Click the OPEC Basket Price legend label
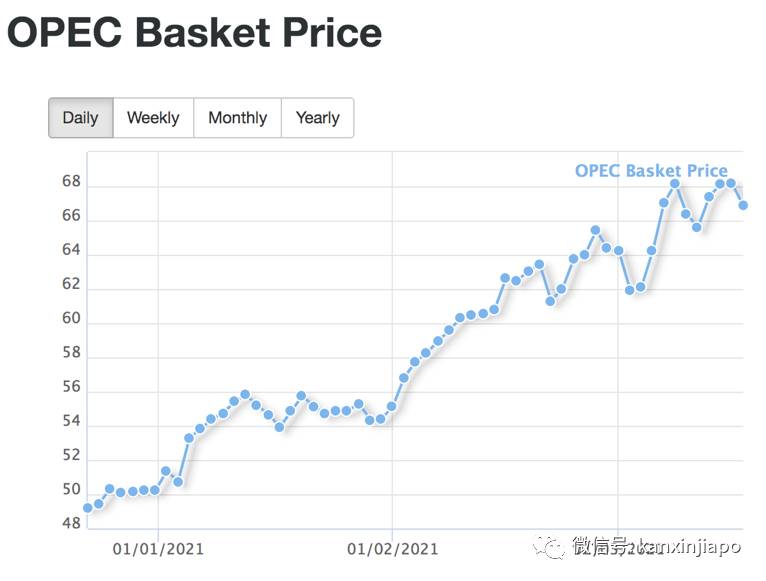This screenshot has height=581, width=766. point(651,171)
